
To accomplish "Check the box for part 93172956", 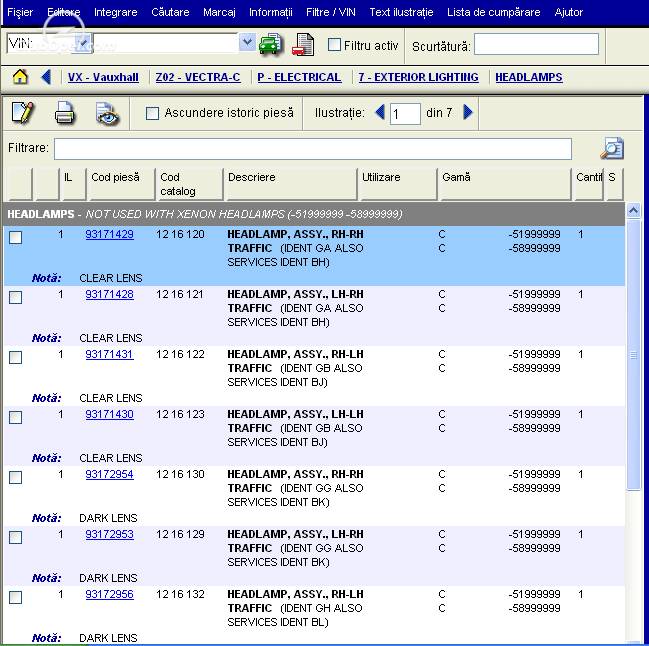I will pos(16,598).
